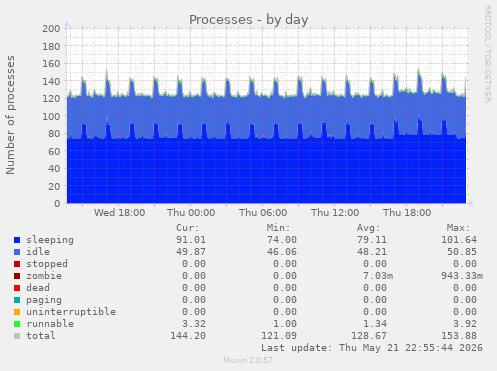The image size is (497, 371).
Task: Click the 0 y-axis tick label
Action: point(57,204)
